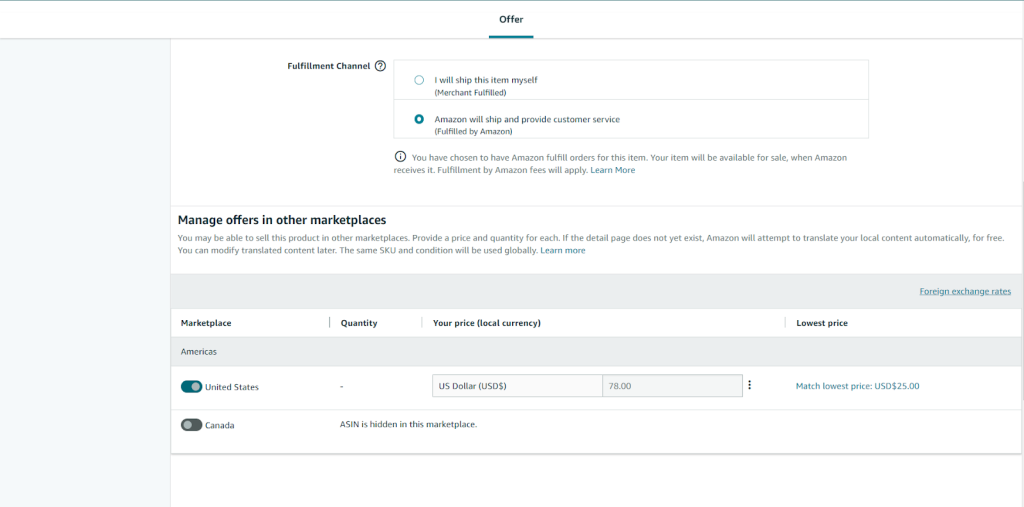Click 'Your price (local currency)' column header
This screenshot has width=1024, height=507.
[x=487, y=323]
